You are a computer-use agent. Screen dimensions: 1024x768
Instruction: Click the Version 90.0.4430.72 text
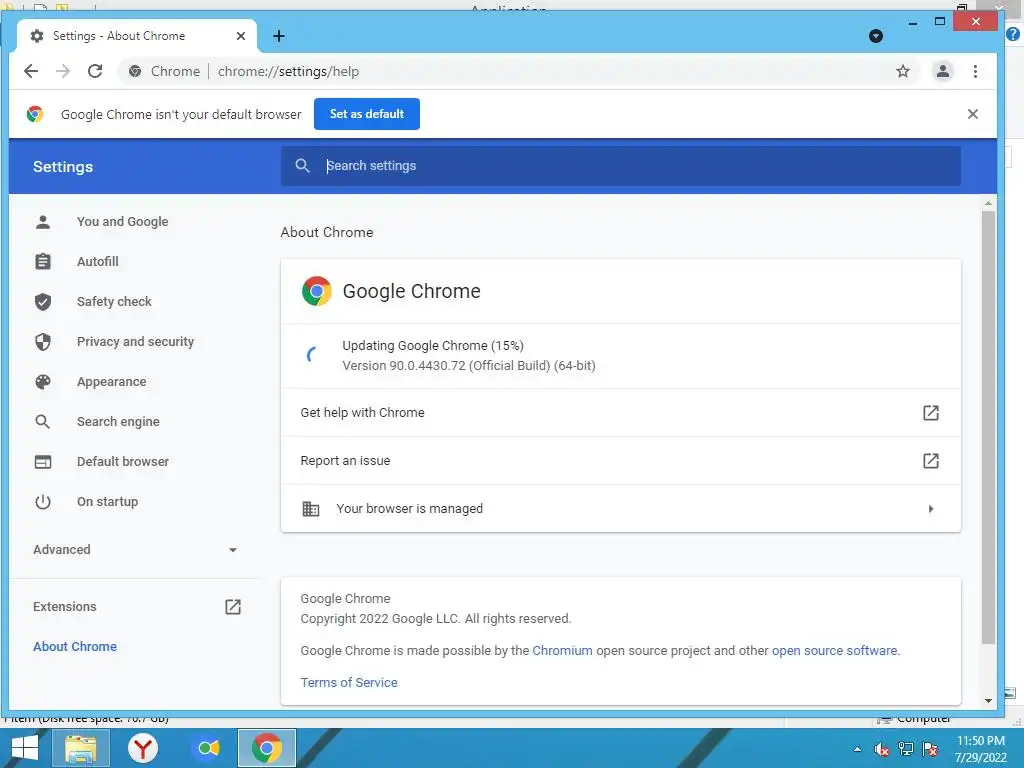pos(469,366)
